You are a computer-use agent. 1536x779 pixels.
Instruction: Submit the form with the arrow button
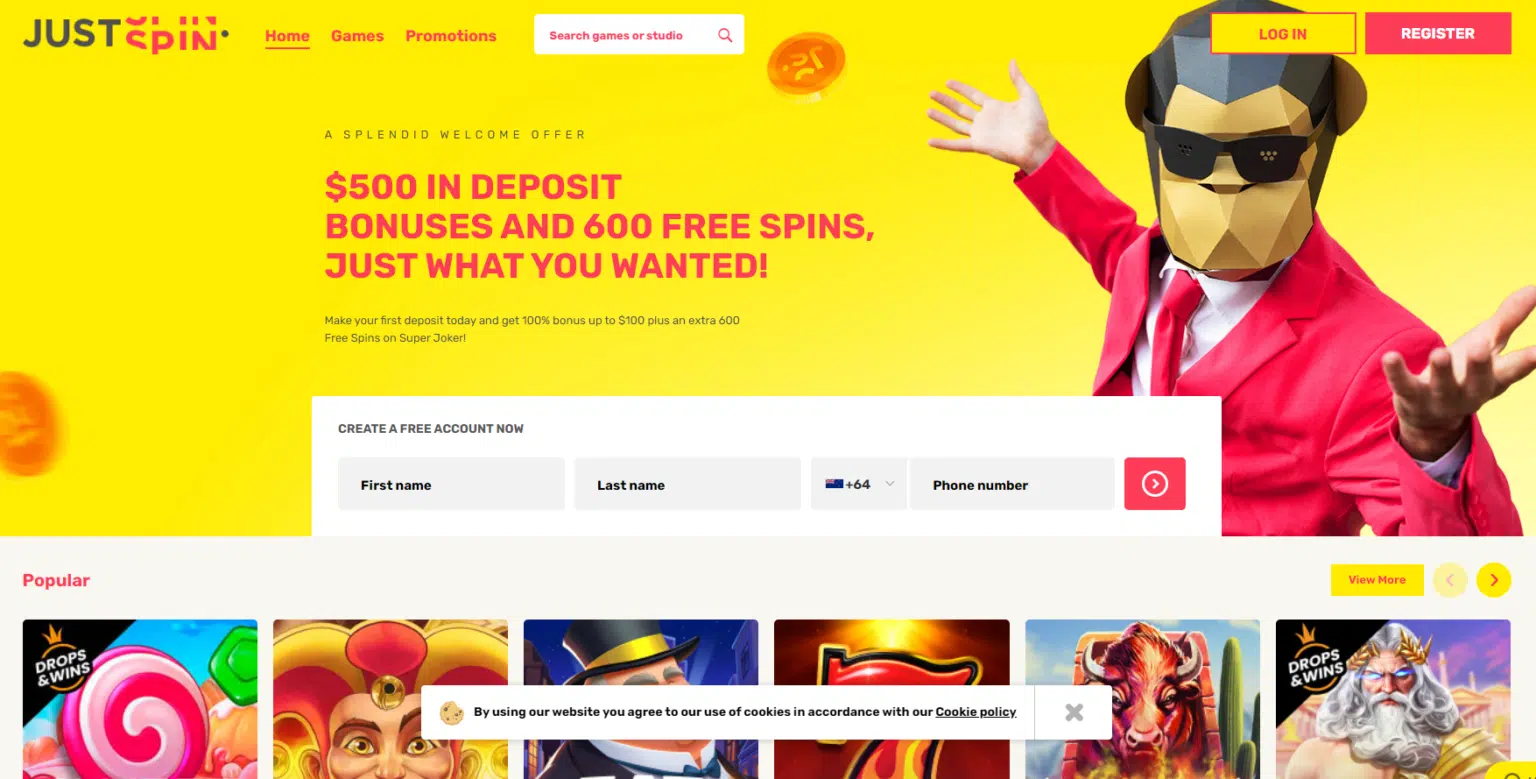point(1154,484)
